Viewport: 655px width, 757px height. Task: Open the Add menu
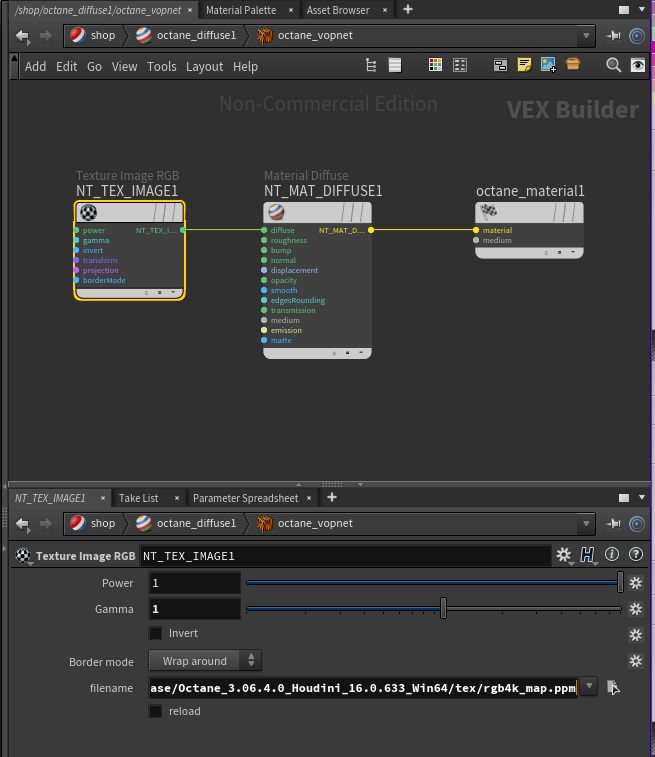click(35, 67)
